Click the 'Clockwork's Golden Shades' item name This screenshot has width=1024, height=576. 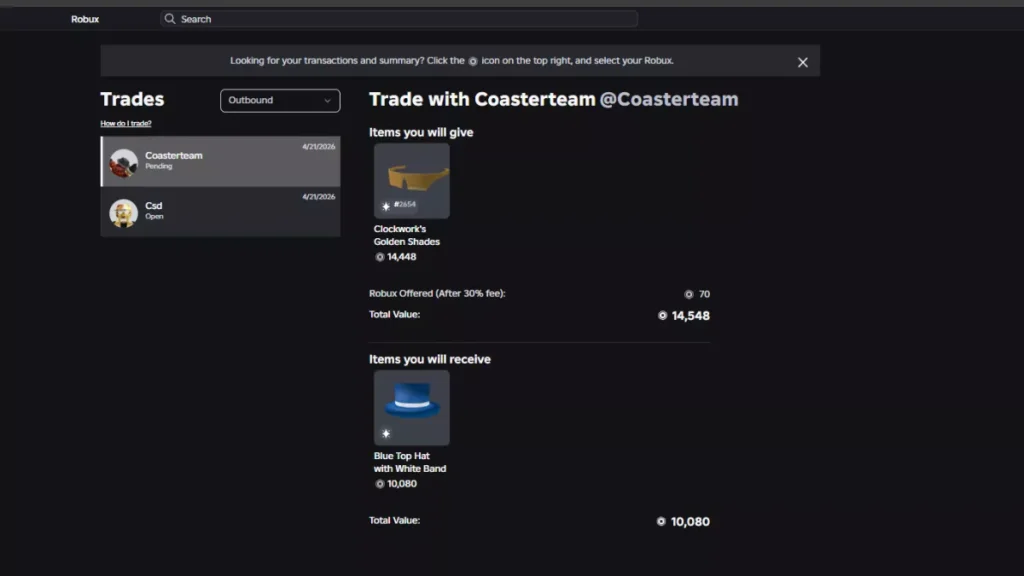(x=406, y=235)
